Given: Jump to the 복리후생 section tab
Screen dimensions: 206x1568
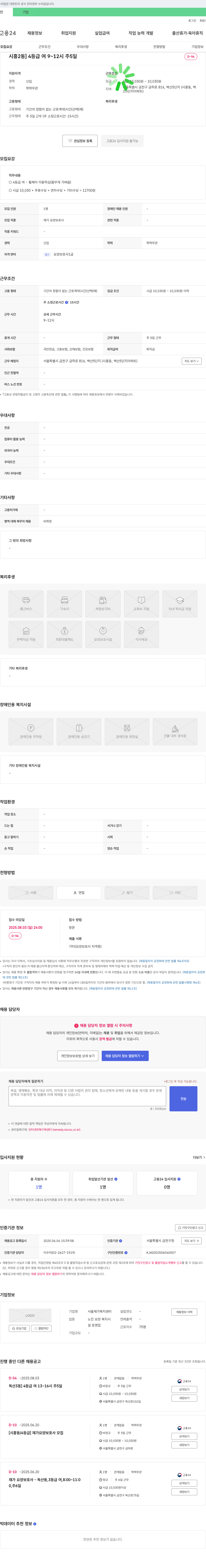Looking at the screenshot, I should coord(121,47).
